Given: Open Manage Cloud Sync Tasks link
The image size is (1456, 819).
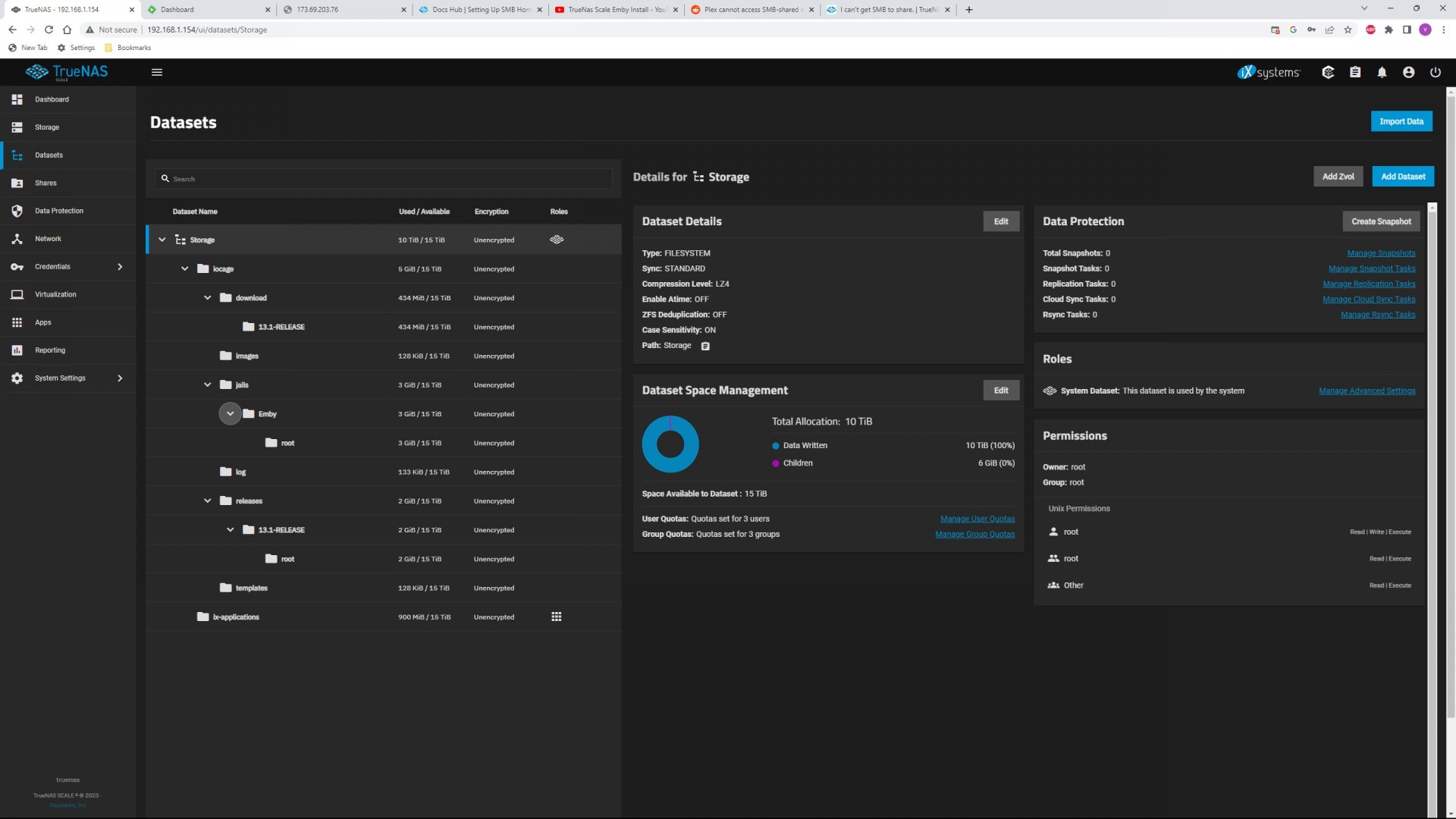Looking at the screenshot, I should [x=1369, y=300].
